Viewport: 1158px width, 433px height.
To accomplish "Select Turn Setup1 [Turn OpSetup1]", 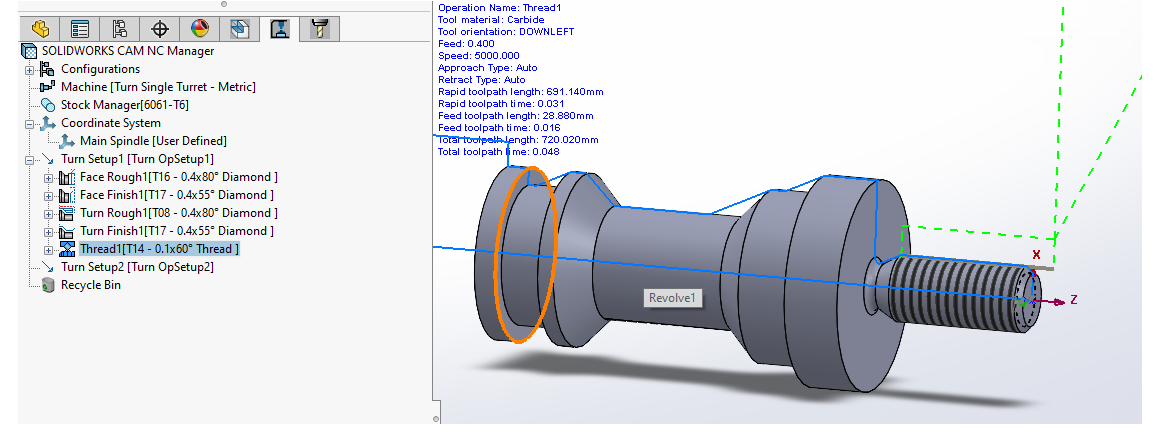I will pos(137,159).
